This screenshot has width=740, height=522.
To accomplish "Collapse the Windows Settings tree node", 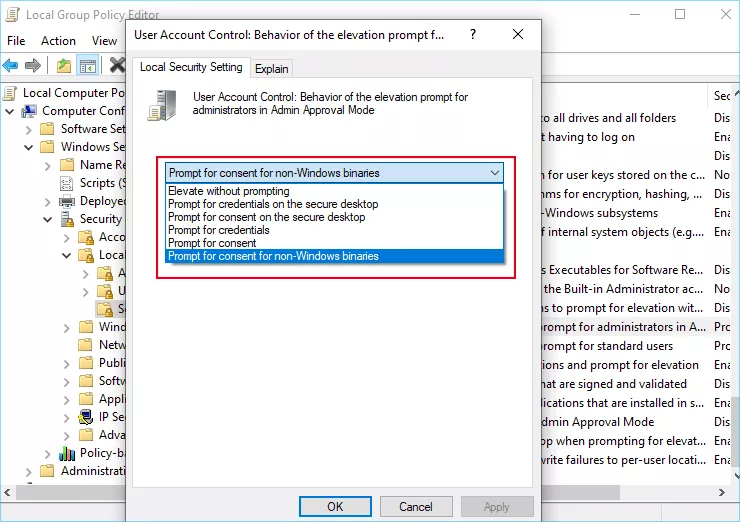I will pyautogui.click(x=29, y=148).
